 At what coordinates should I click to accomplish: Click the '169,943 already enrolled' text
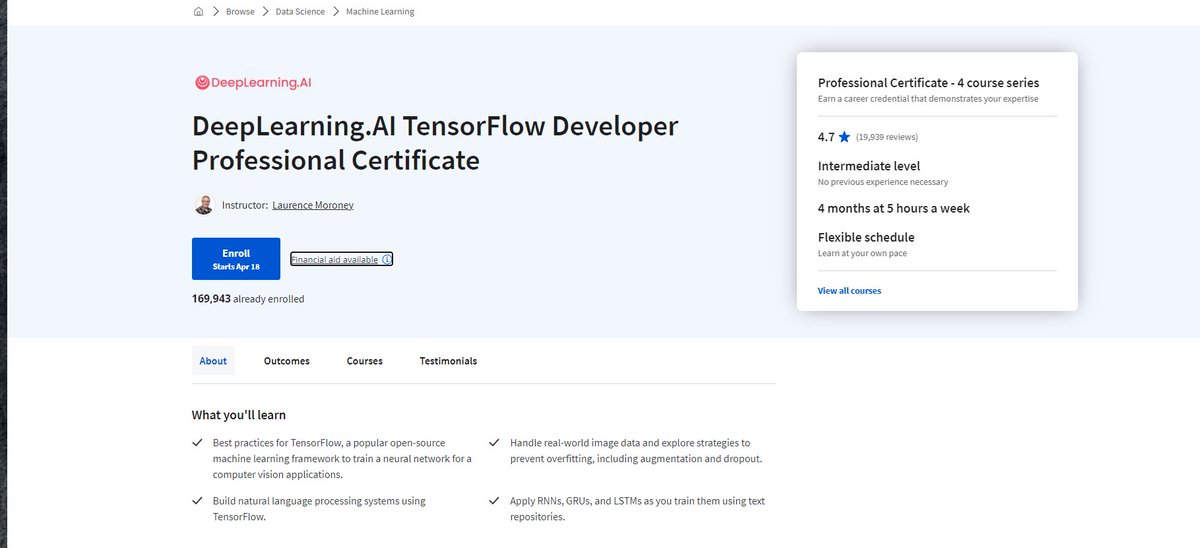pos(248,299)
